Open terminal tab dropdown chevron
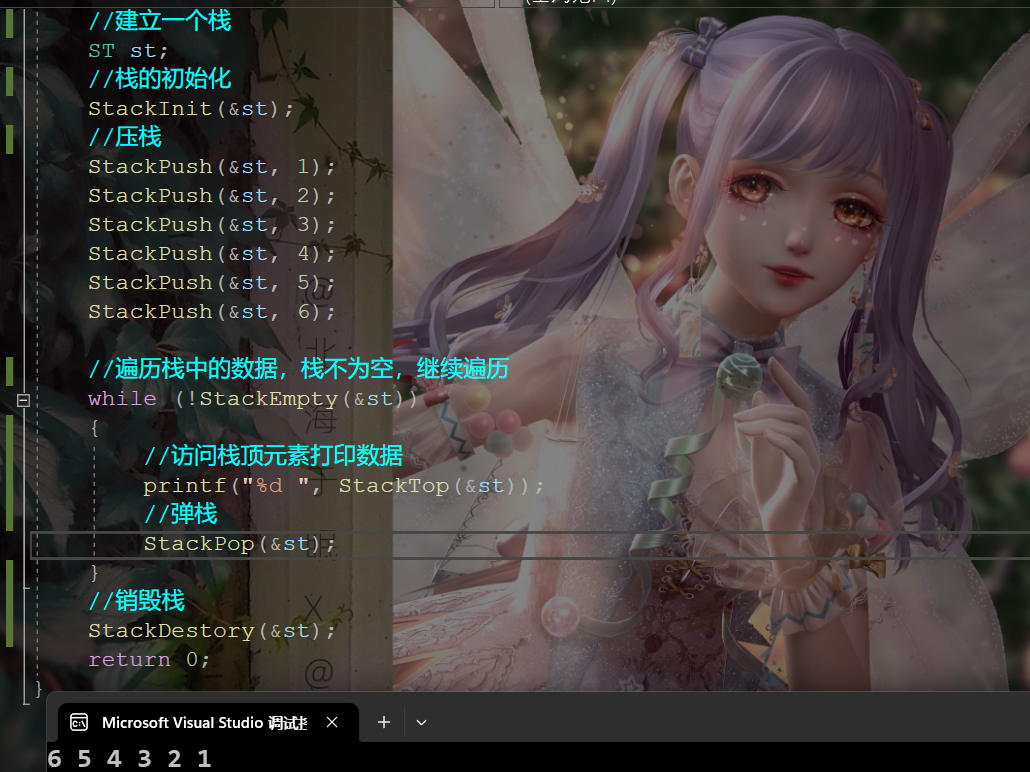 [422, 722]
